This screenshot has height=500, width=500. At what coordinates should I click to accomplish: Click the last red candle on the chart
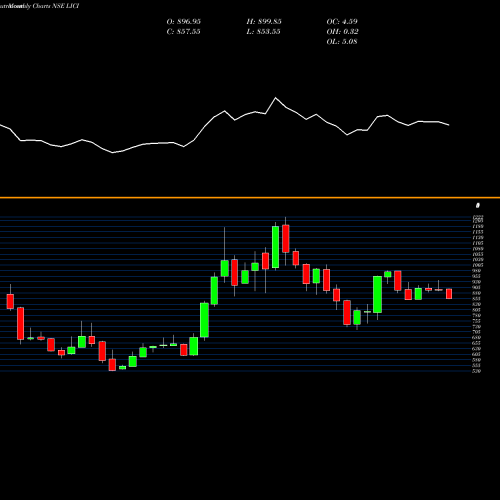449,294
